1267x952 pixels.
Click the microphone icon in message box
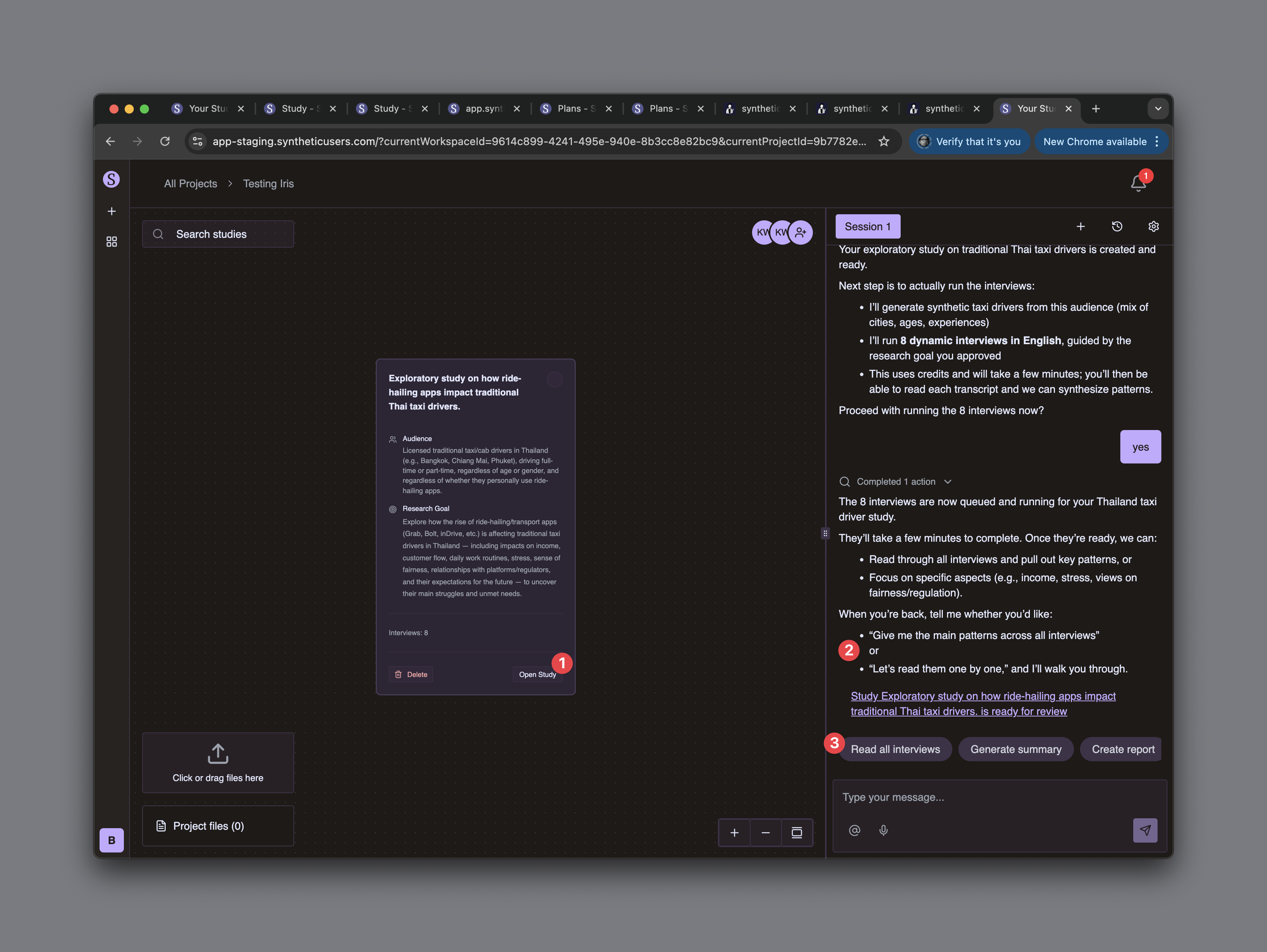pos(883,830)
